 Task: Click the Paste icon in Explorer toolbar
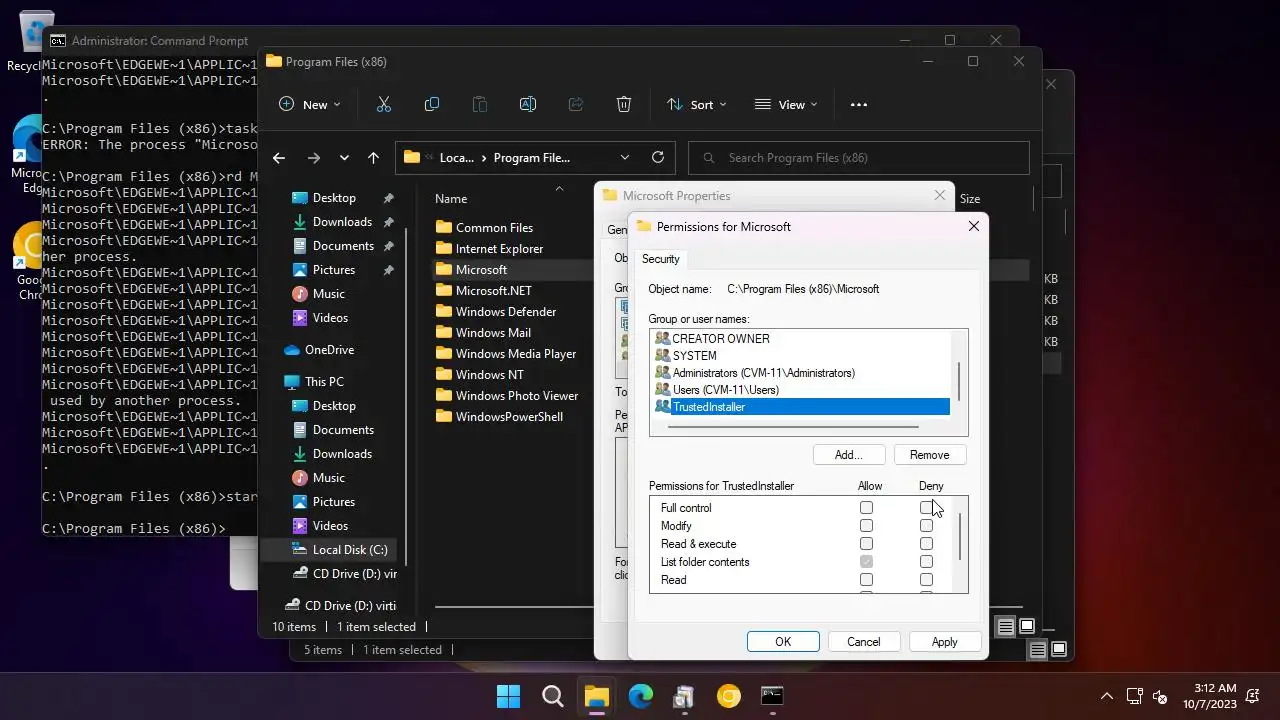(x=480, y=104)
